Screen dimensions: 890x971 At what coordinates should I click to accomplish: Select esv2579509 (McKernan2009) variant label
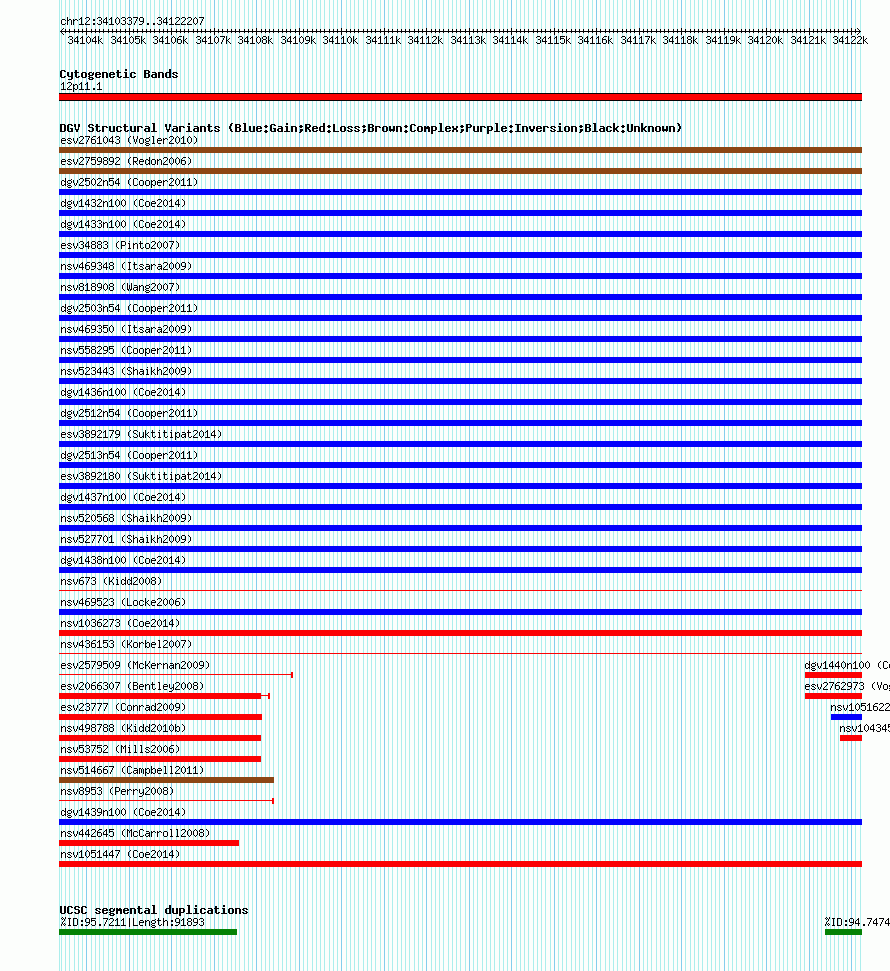(135, 667)
